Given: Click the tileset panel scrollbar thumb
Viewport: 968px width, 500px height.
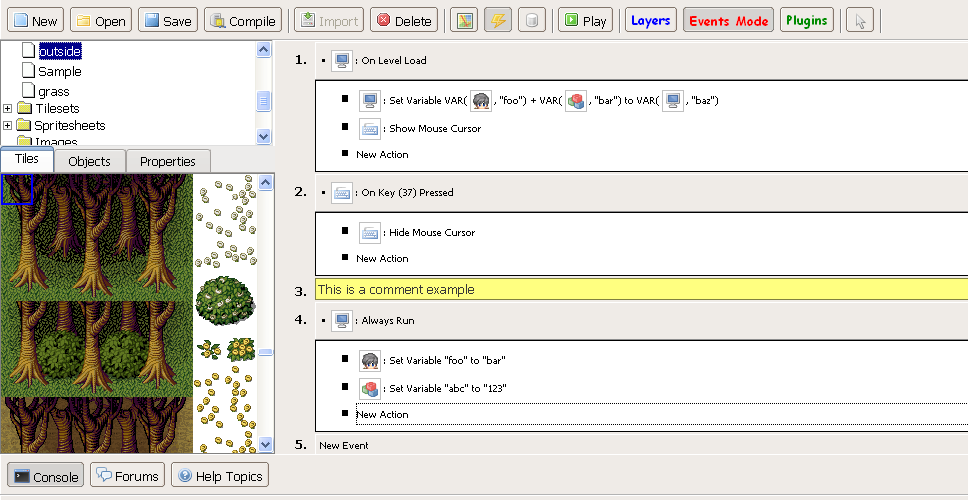Looking at the screenshot, I should pyautogui.click(x=266, y=352).
